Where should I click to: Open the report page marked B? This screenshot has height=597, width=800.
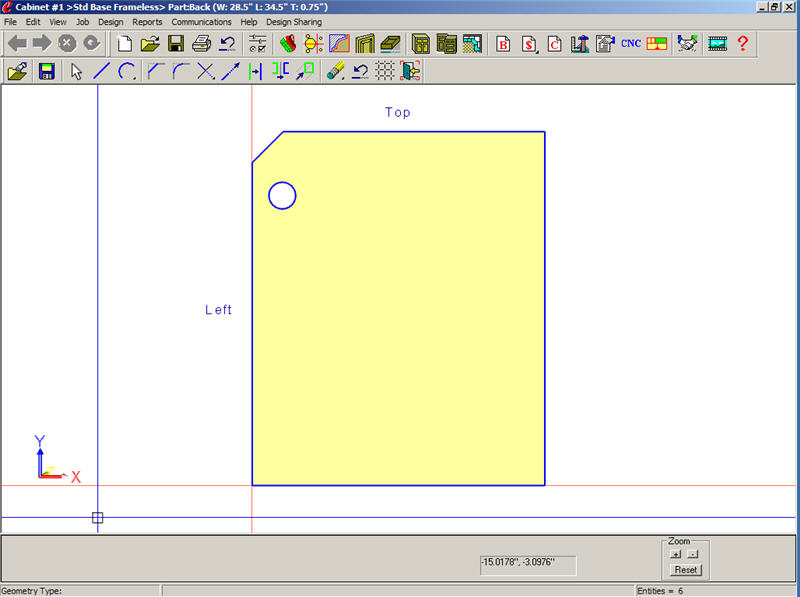pos(503,43)
